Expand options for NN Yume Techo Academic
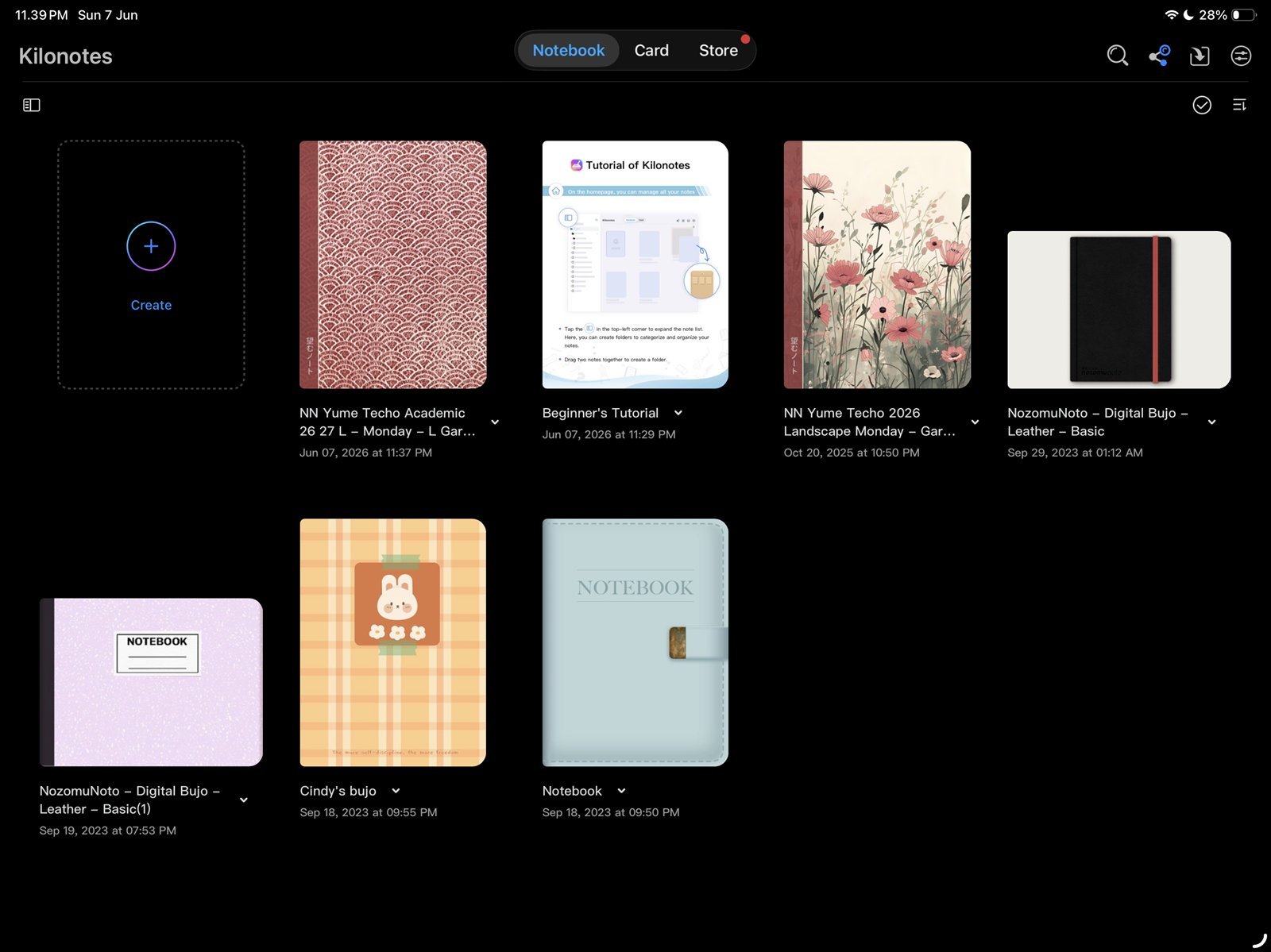This screenshot has width=1271, height=952. click(495, 422)
